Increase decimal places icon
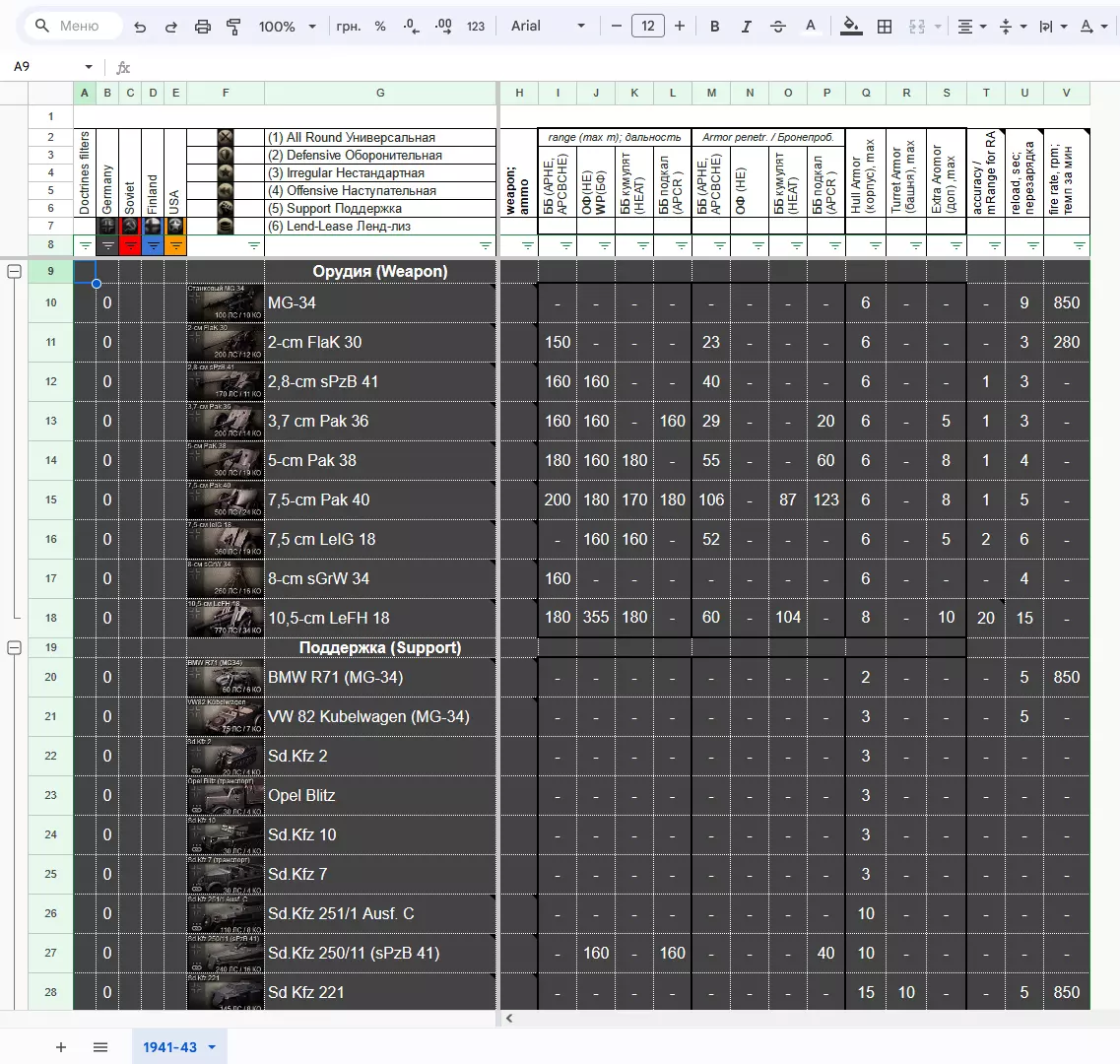The width and height of the screenshot is (1120, 1064). coord(443,27)
